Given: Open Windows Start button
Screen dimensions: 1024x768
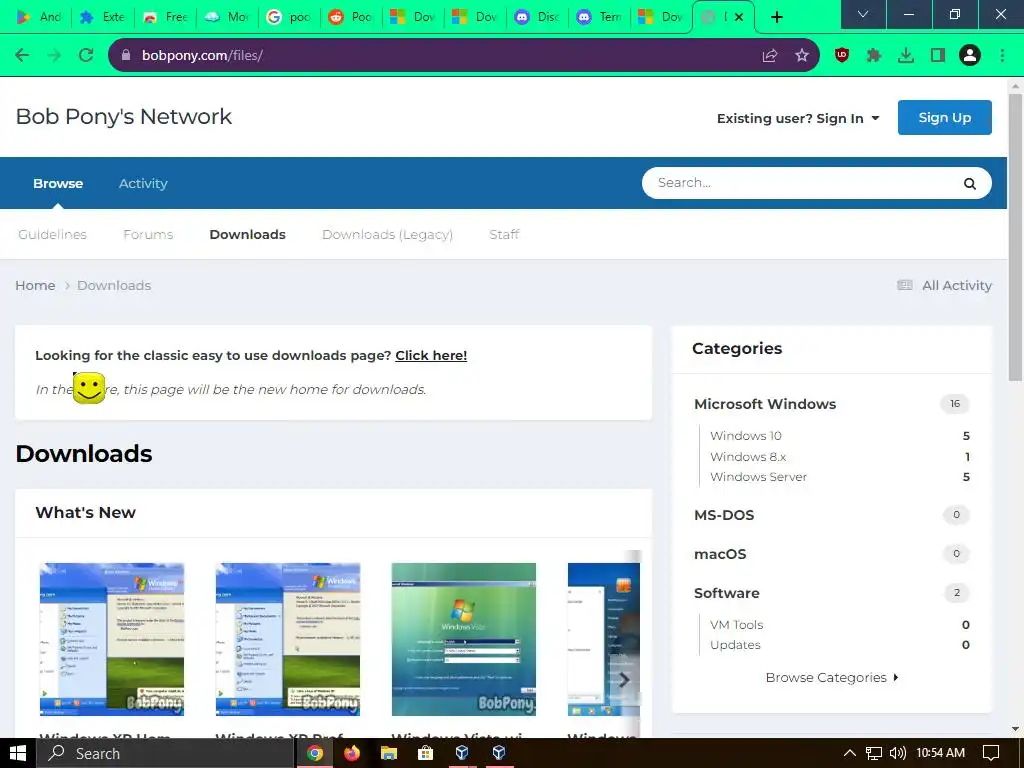Looking at the screenshot, I should tap(18, 753).
